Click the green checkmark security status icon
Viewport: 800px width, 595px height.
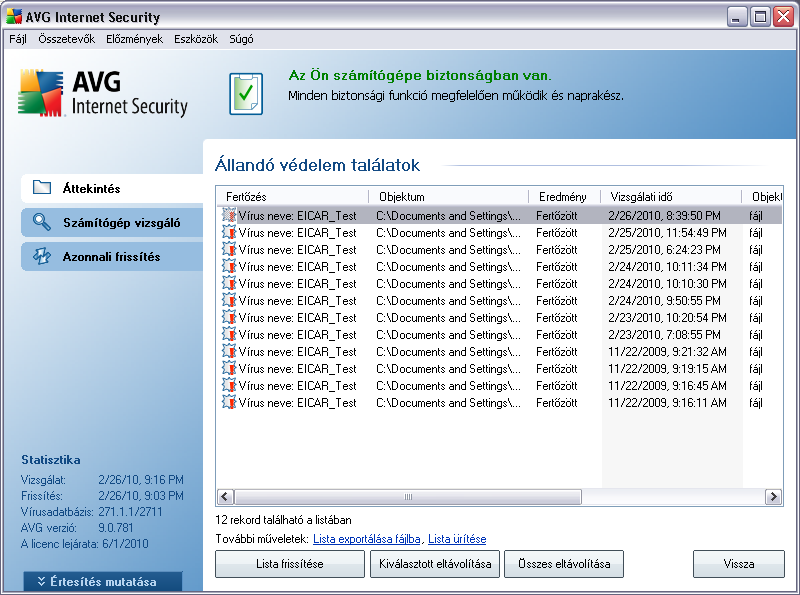coord(246,94)
